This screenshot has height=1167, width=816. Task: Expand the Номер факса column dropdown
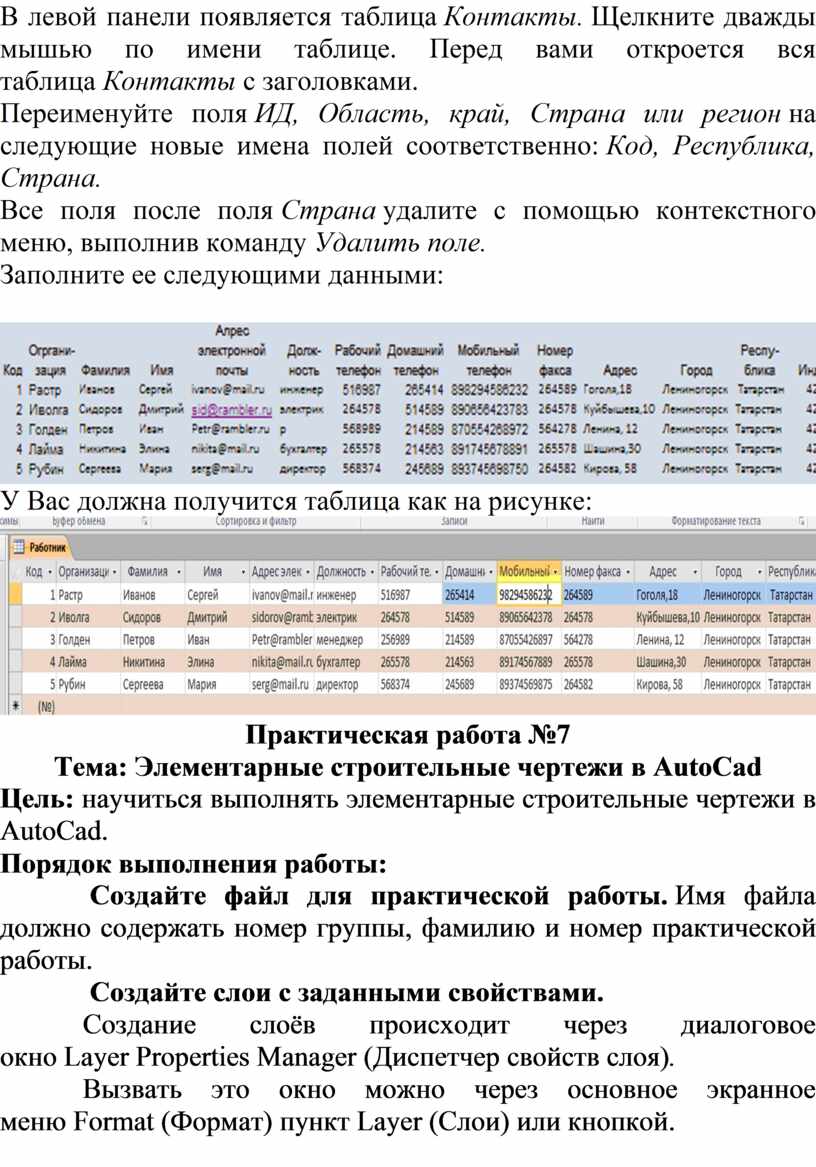point(628,572)
